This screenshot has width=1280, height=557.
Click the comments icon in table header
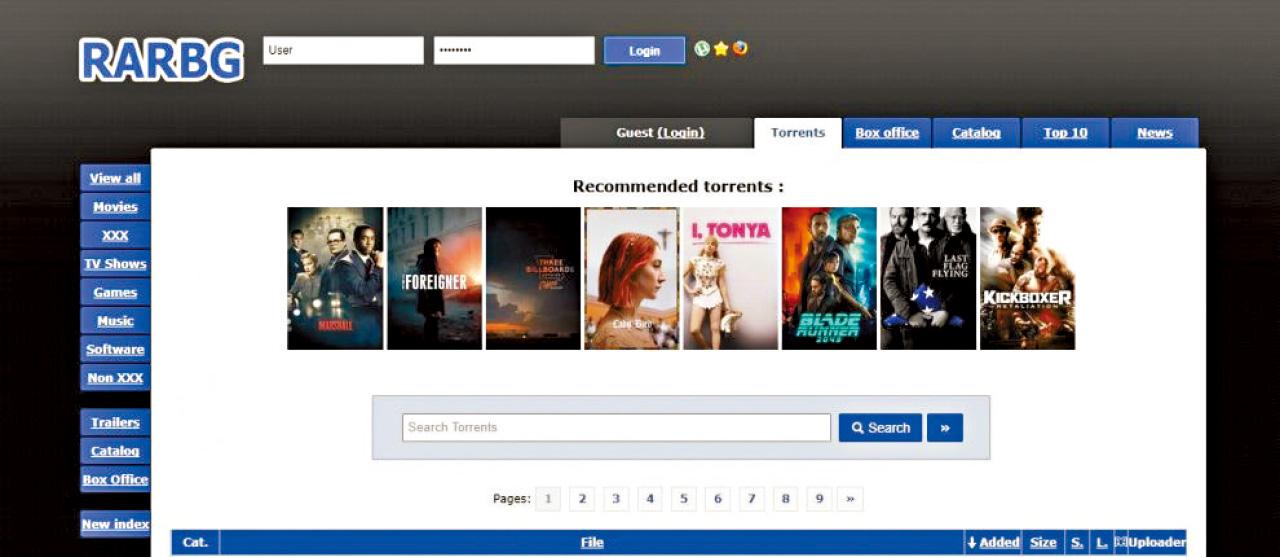[x=1120, y=542]
